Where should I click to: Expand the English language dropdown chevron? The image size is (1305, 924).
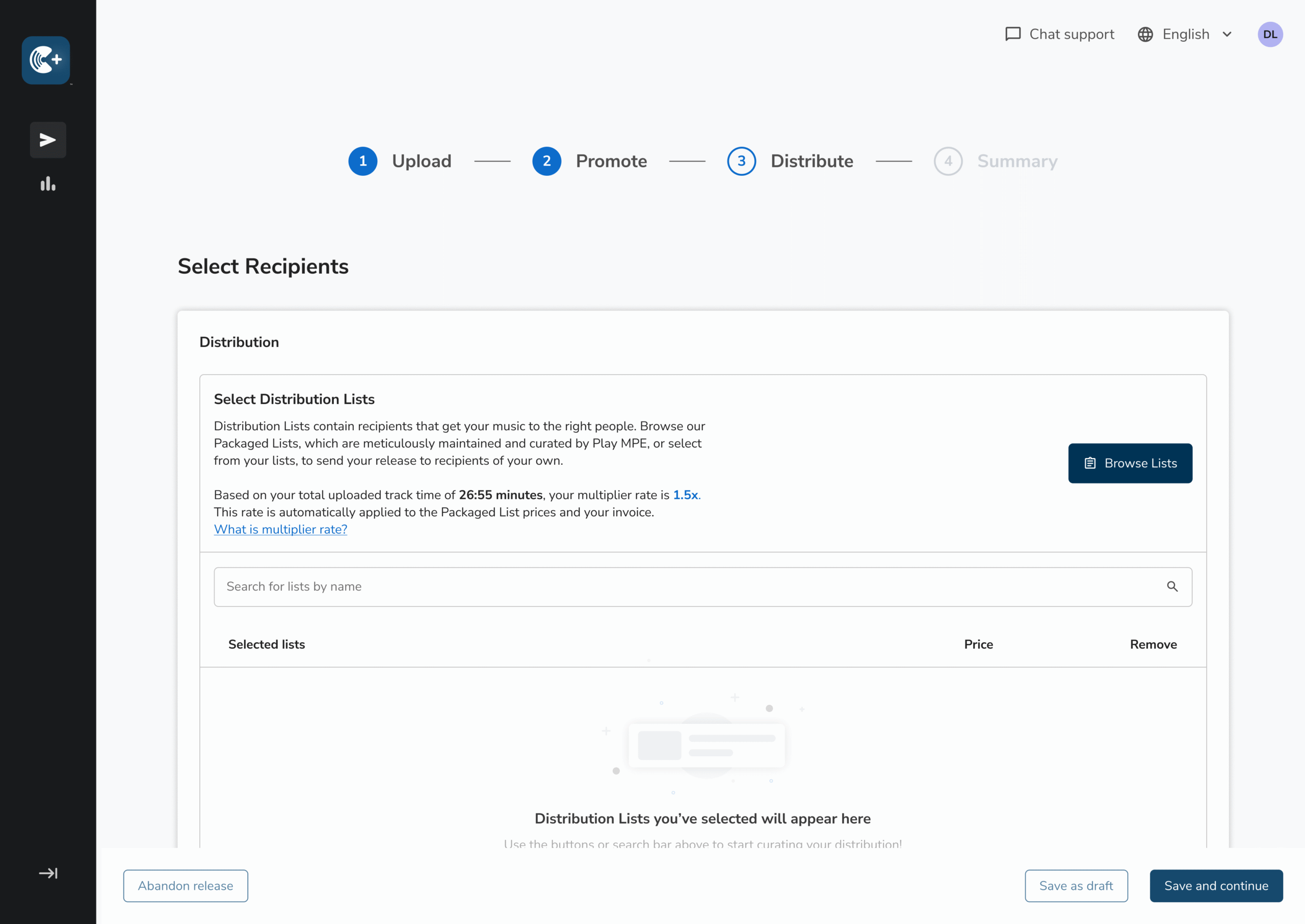[x=1227, y=34]
